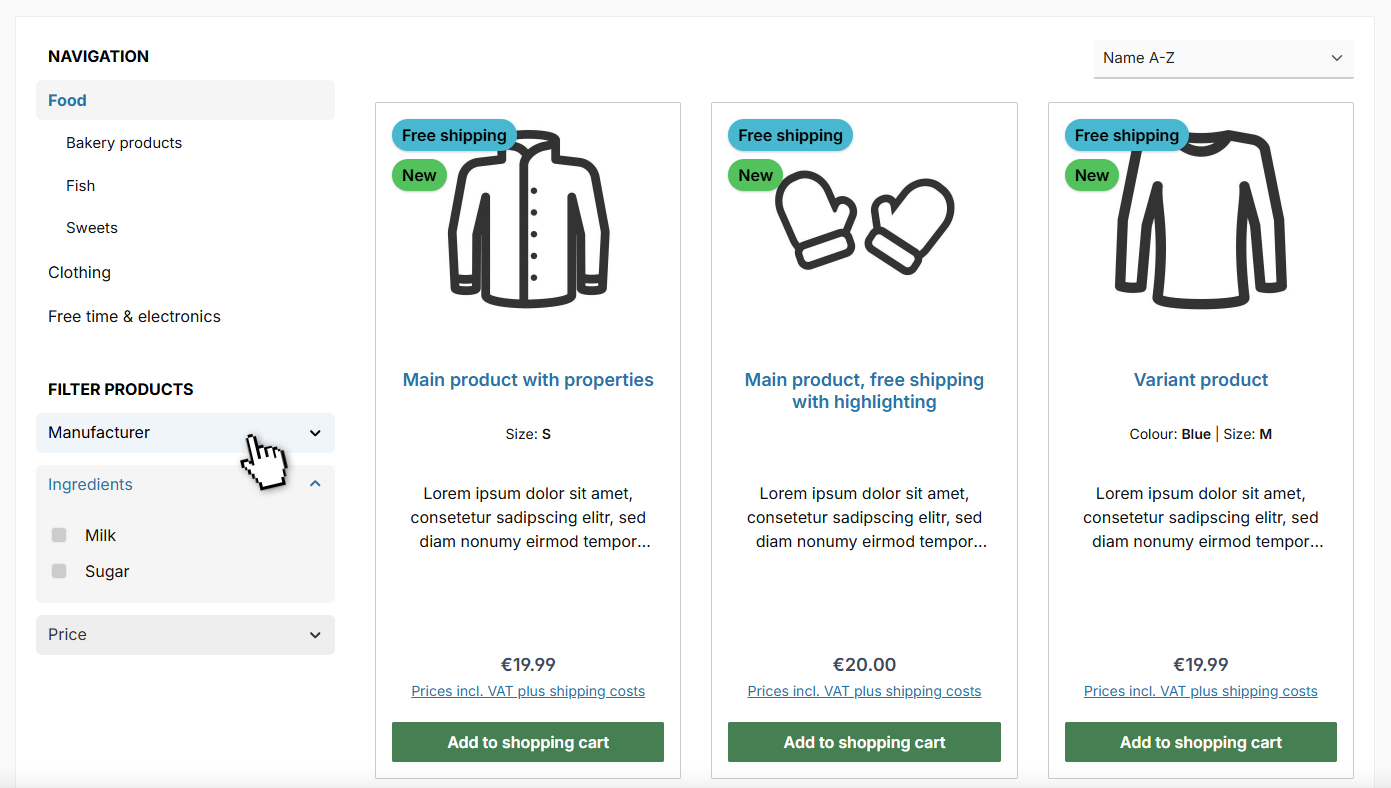
Task: Open the Name A-Z sorting dropdown
Action: [x=1222, y=58]
